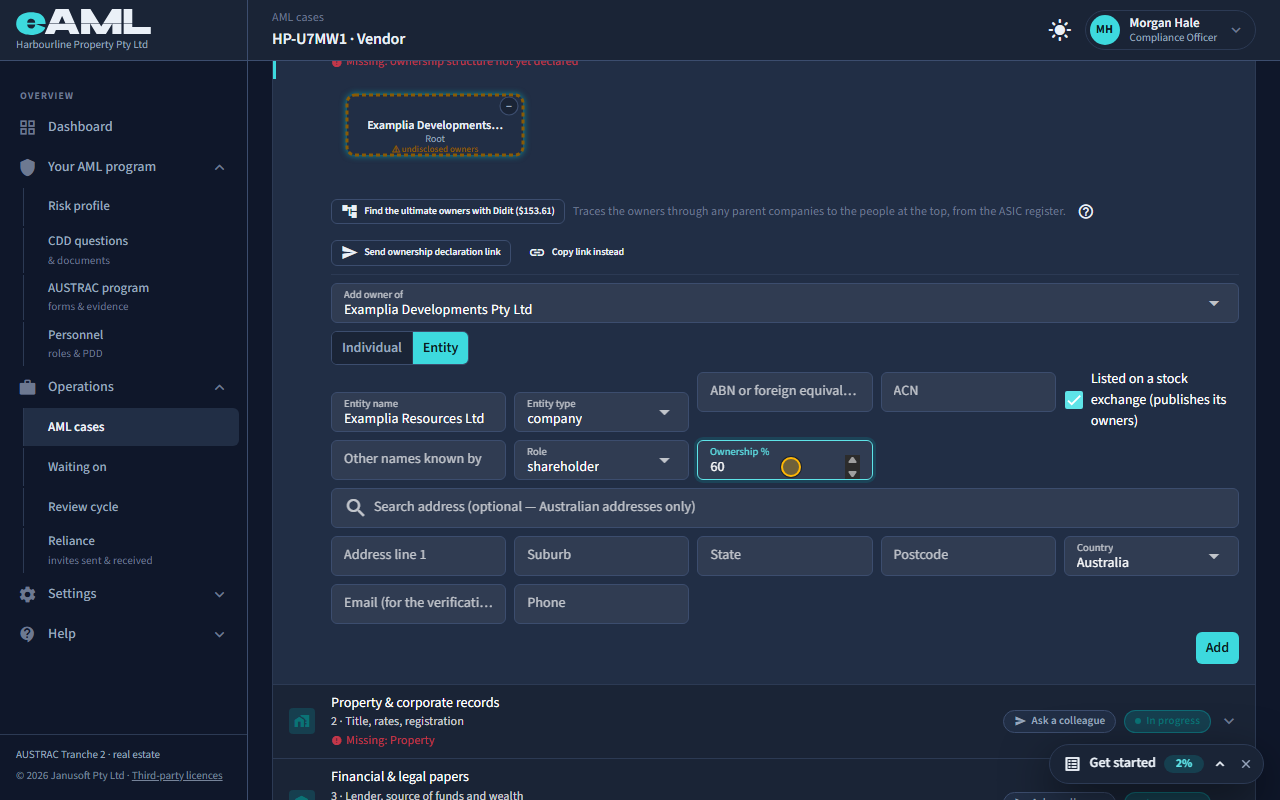Increase Ownership % with up stepper arrow
The image size is (1280, 800).
[x=852, y=461]
